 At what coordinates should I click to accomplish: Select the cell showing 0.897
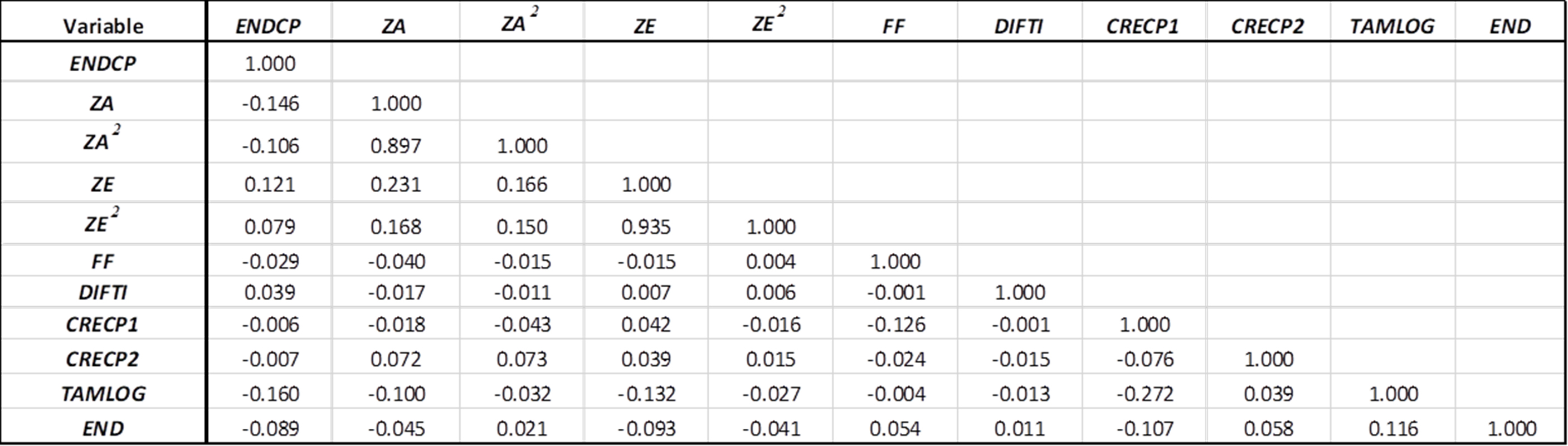396,146
